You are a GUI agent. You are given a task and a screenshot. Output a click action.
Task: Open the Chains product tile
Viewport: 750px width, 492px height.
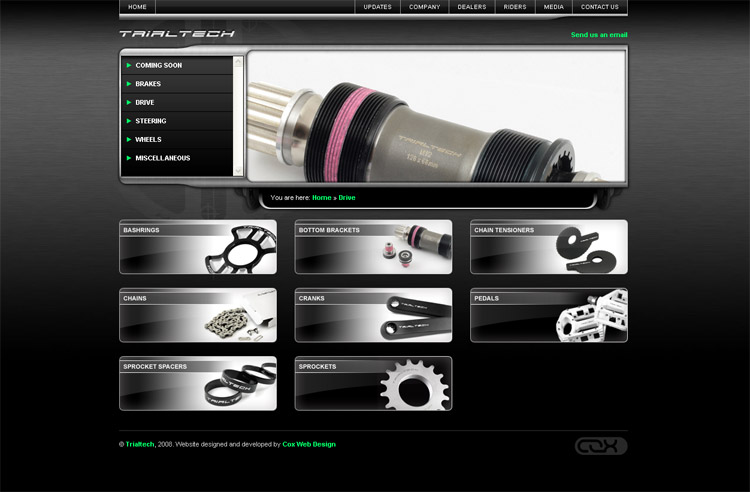(x=198, y=315)
